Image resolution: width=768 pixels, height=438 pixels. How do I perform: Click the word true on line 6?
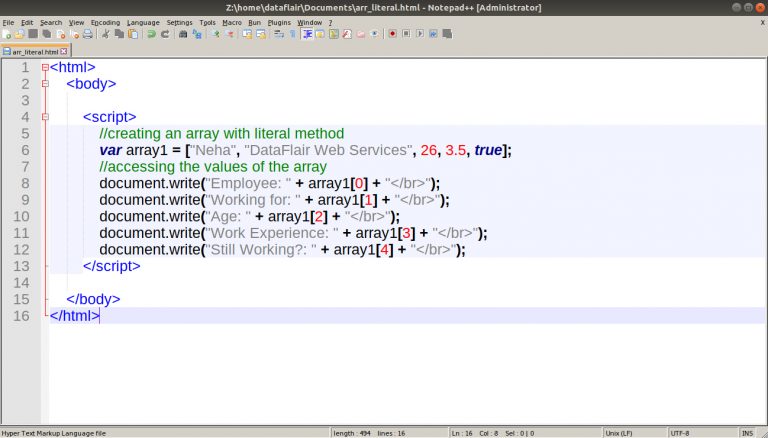(488, 150)
